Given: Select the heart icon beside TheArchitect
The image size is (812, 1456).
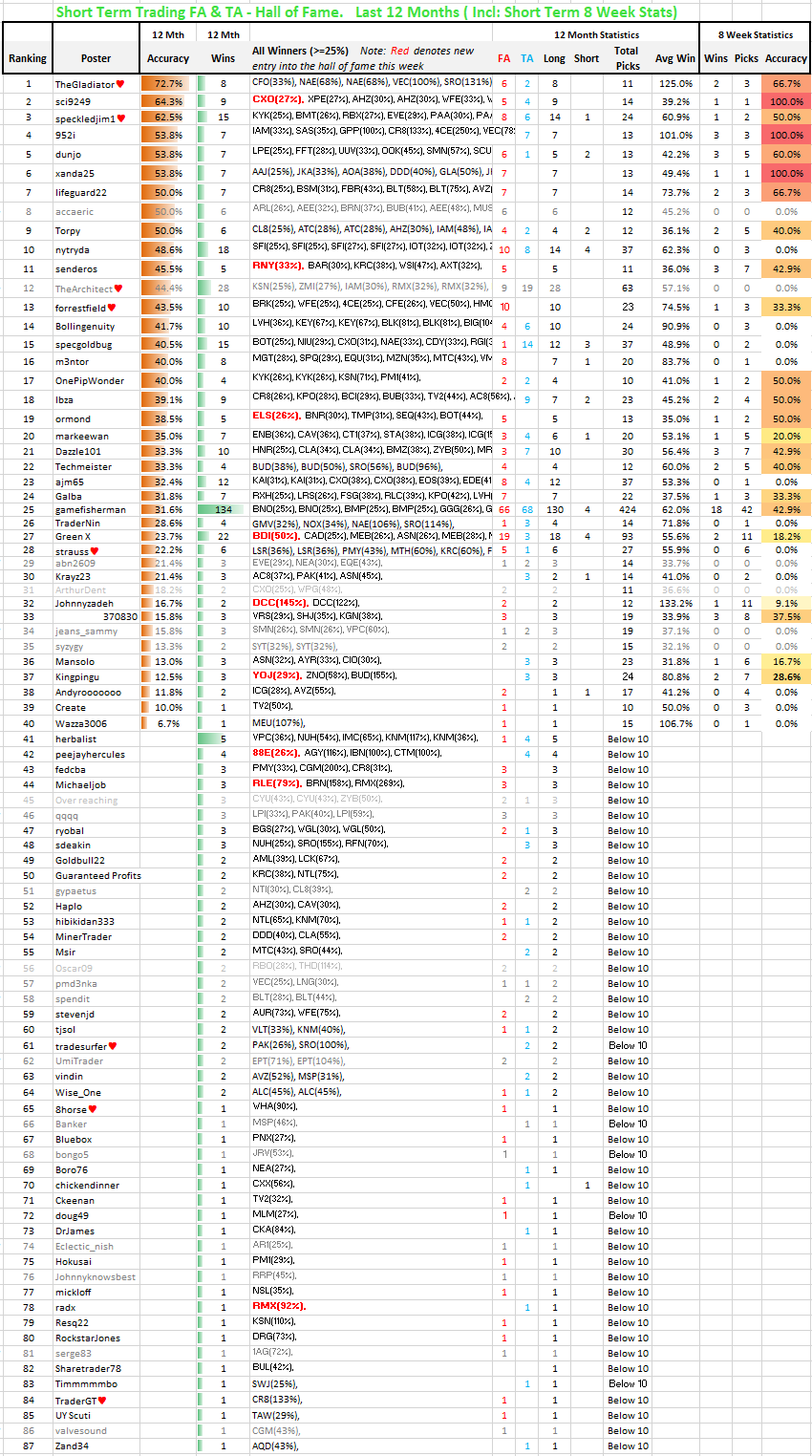Looking at the screenshot, I should point(118,289).
